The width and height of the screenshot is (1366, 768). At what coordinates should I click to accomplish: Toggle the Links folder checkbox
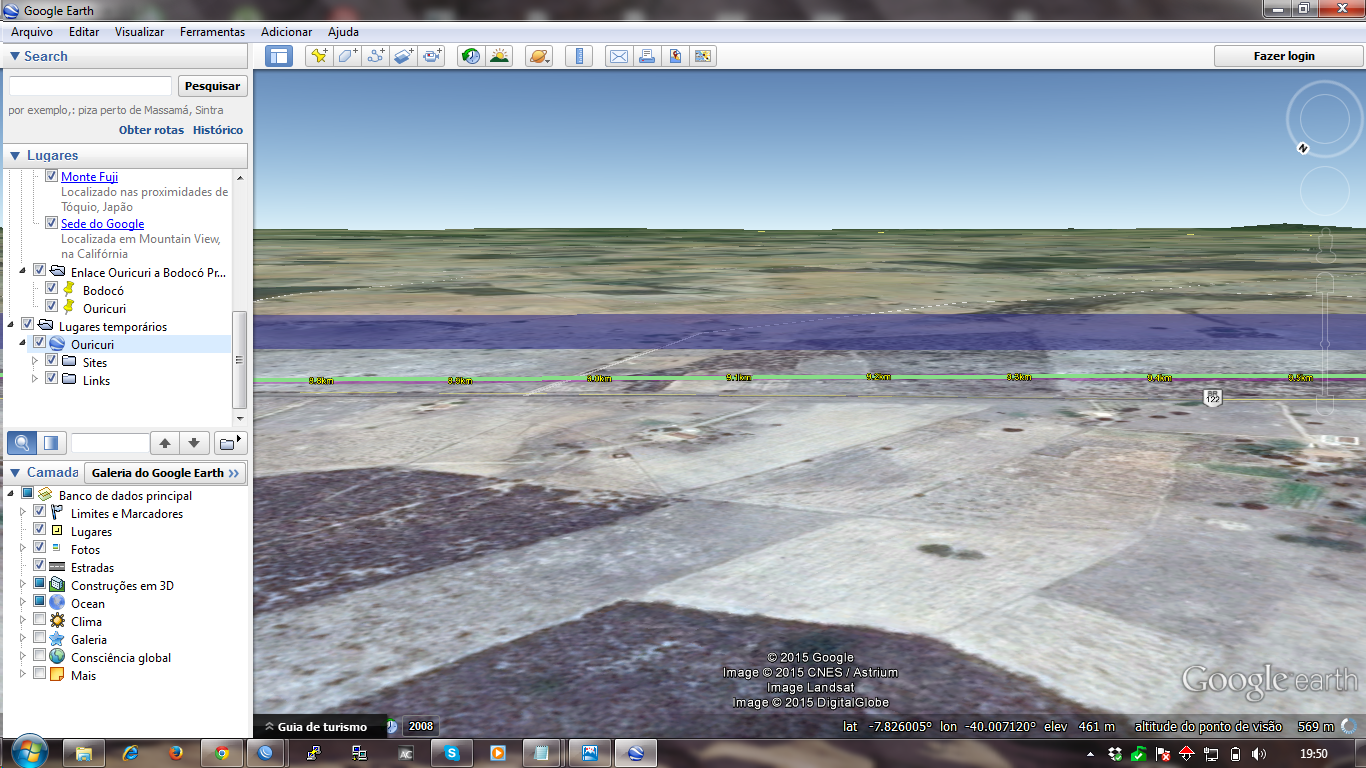52,379
